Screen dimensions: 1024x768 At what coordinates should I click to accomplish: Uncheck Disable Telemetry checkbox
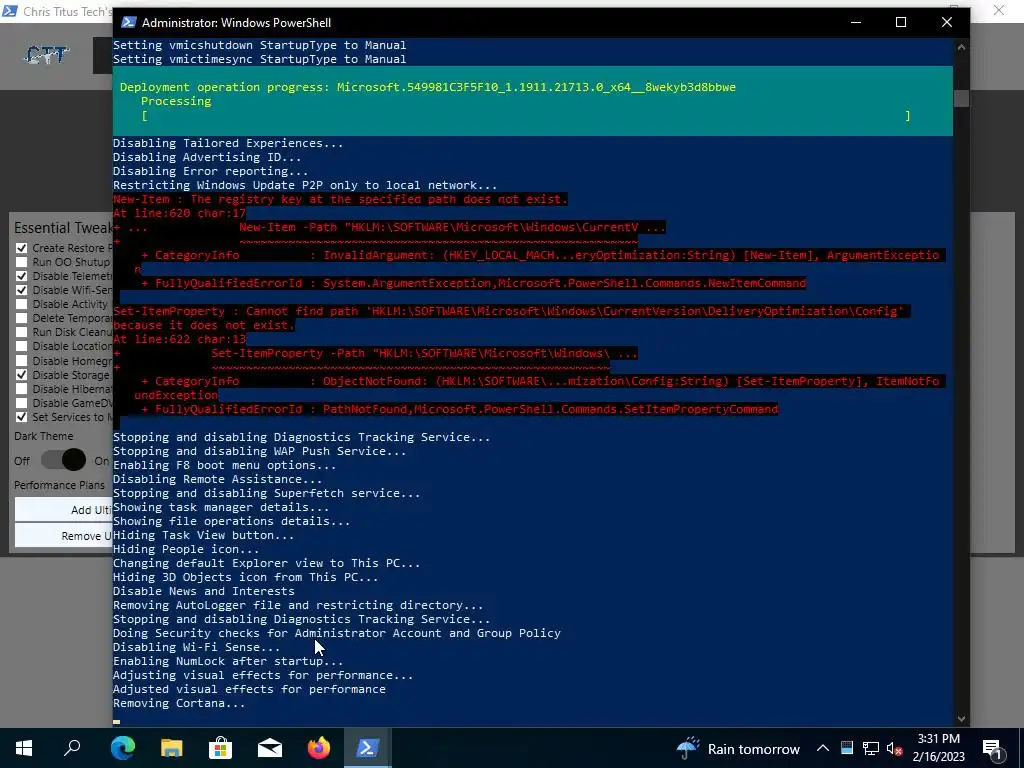[22, 276]
